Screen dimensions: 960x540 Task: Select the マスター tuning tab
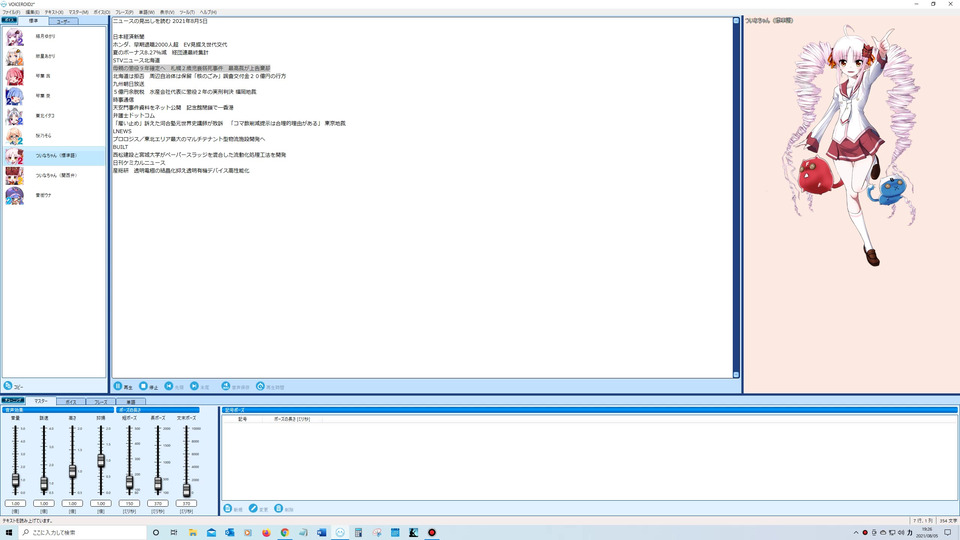41,401
